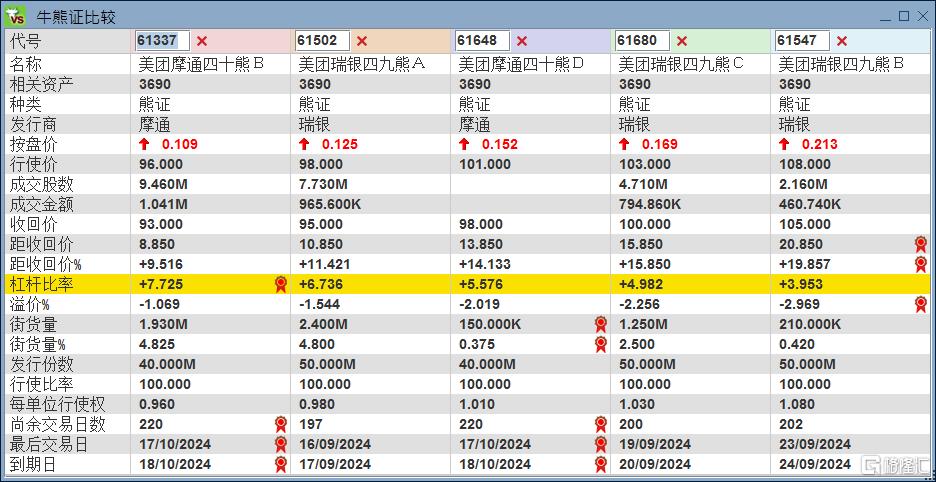
Task: Select the 溢价% row label
Action: (x=30, y=304)
